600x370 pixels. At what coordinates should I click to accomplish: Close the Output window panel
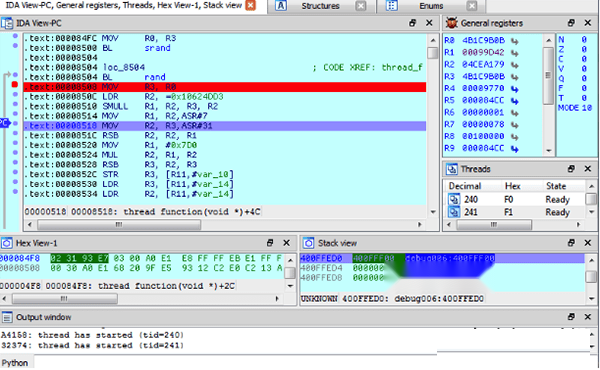tap(588, 317)
